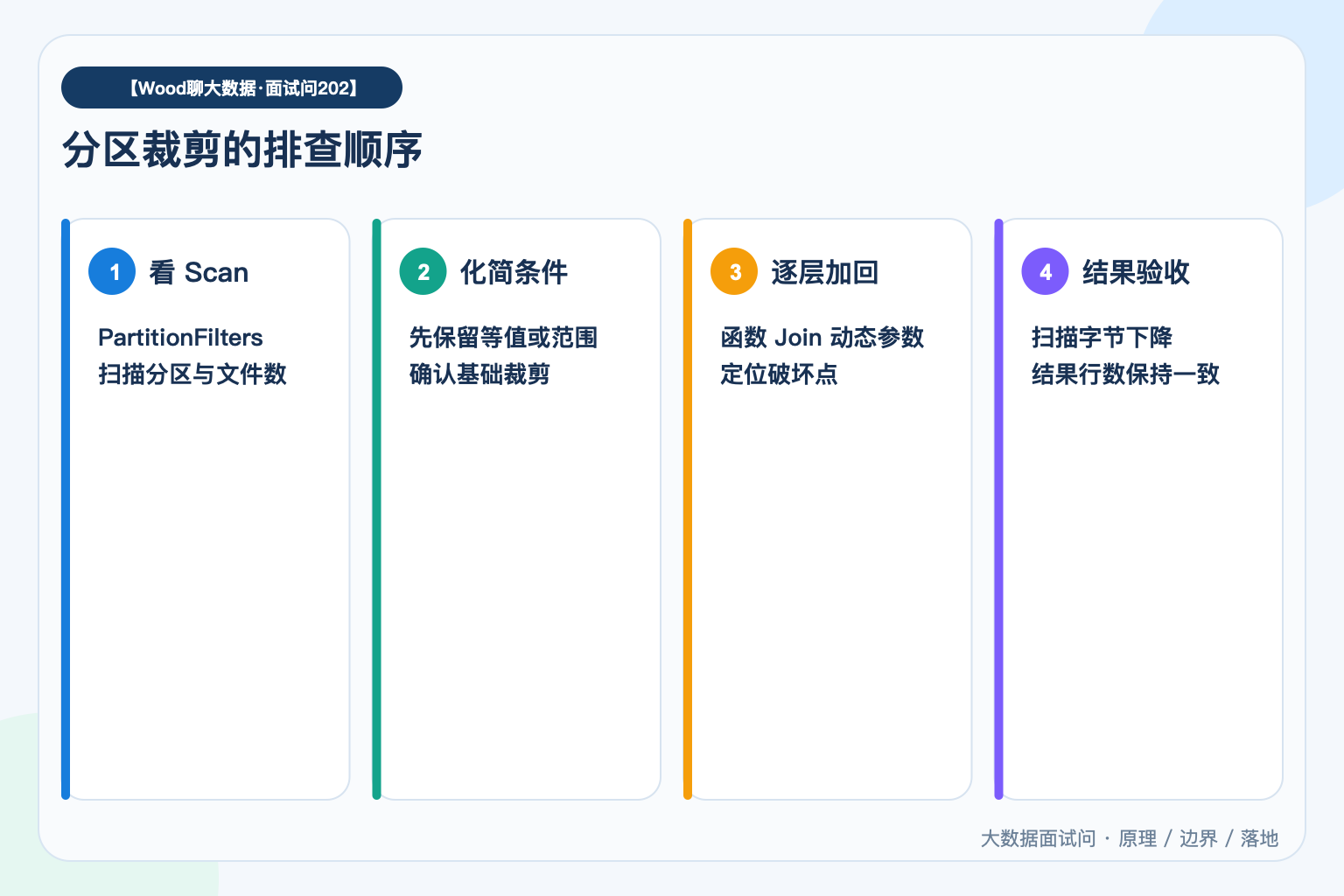Select the card heading 结果验收
The image size is (1344, 896).
(1137, 272)
